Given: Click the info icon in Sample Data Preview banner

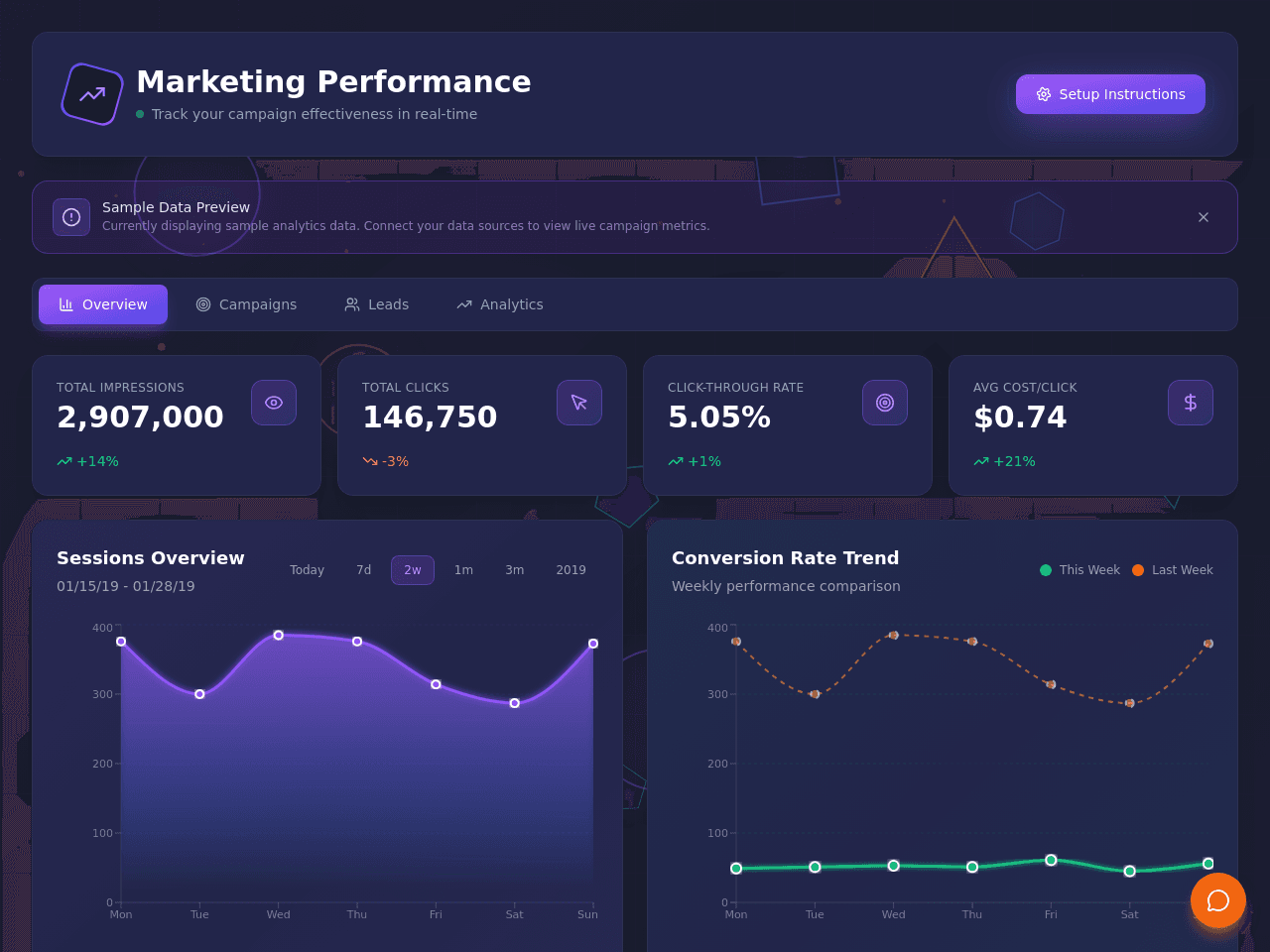Looking at the screenshot, I should coord(71,217).
